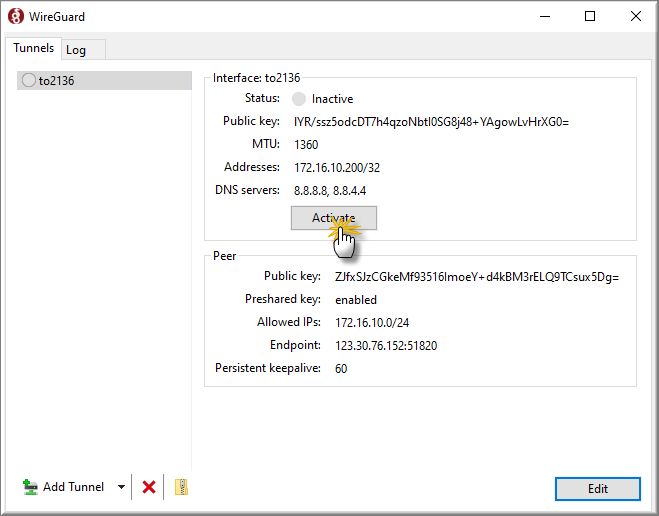659x516 pixels.
Task: Switch to the Log tab
Action: [x=76, y=50]
